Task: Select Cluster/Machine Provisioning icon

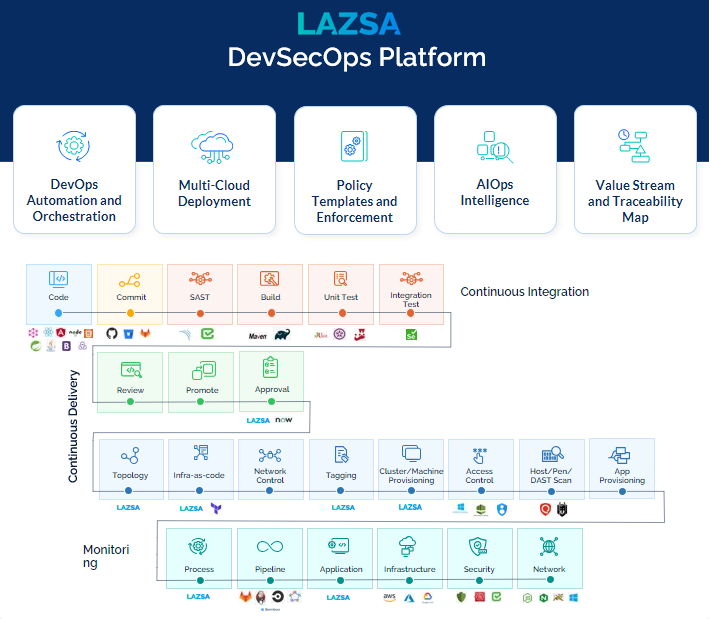Action: click(411, 453)
